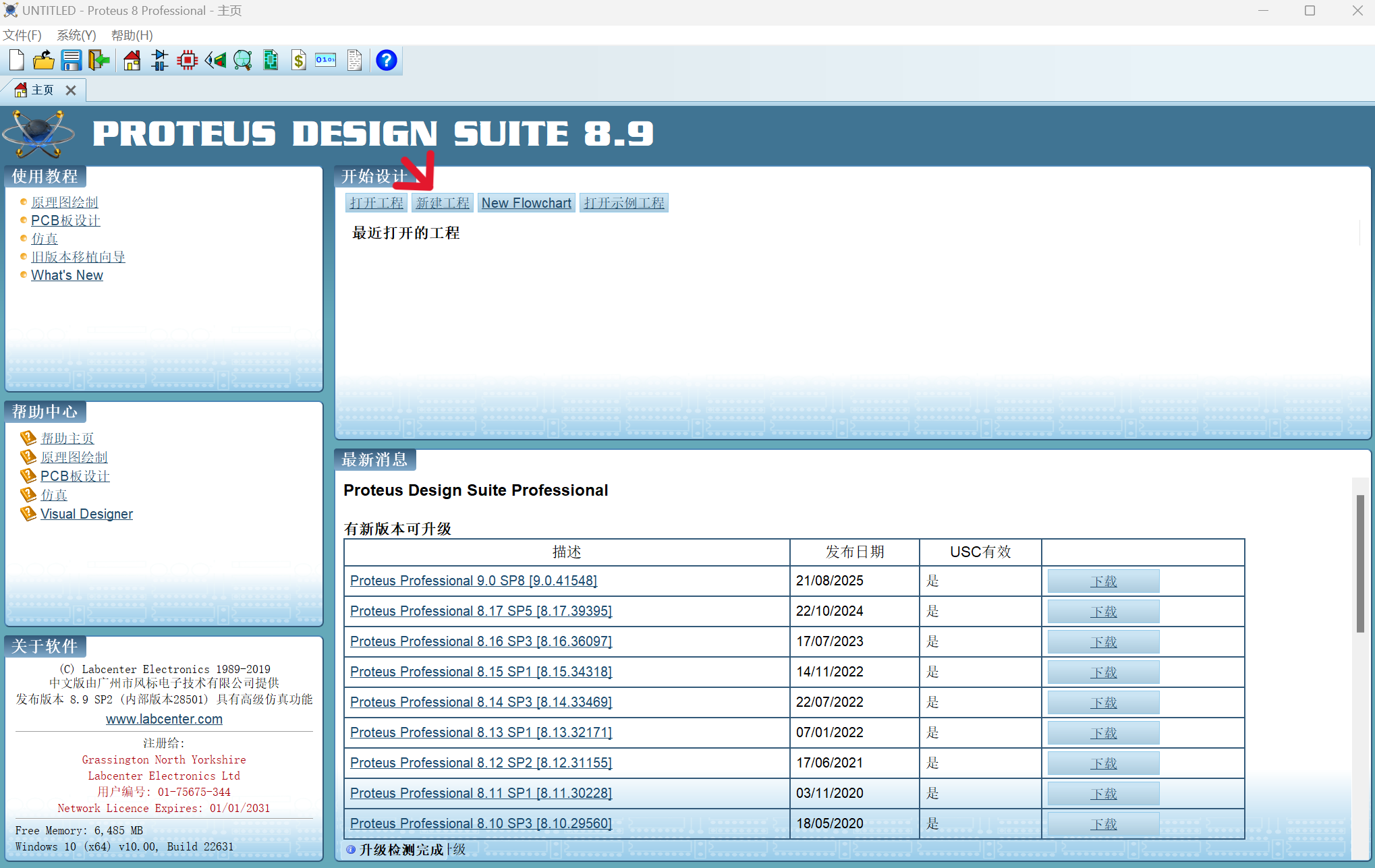This screenshot has height=868, width=1375.
Task: Click the date 21/08/2025 in the table
Action: click(829, 581)
